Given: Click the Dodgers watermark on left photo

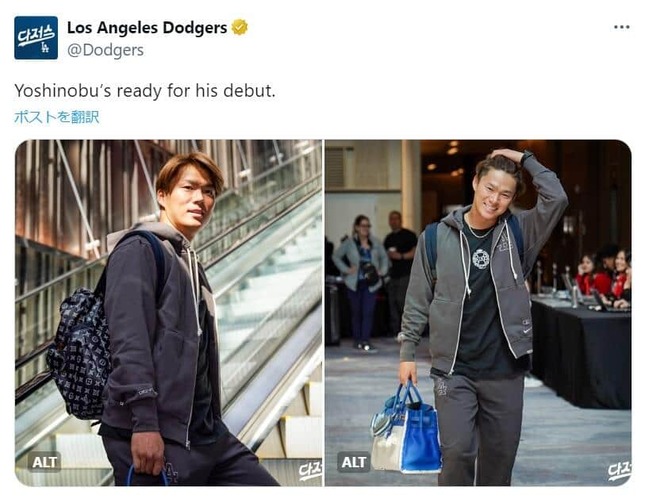Looking at the screenshot, I should tap(310, 471).
